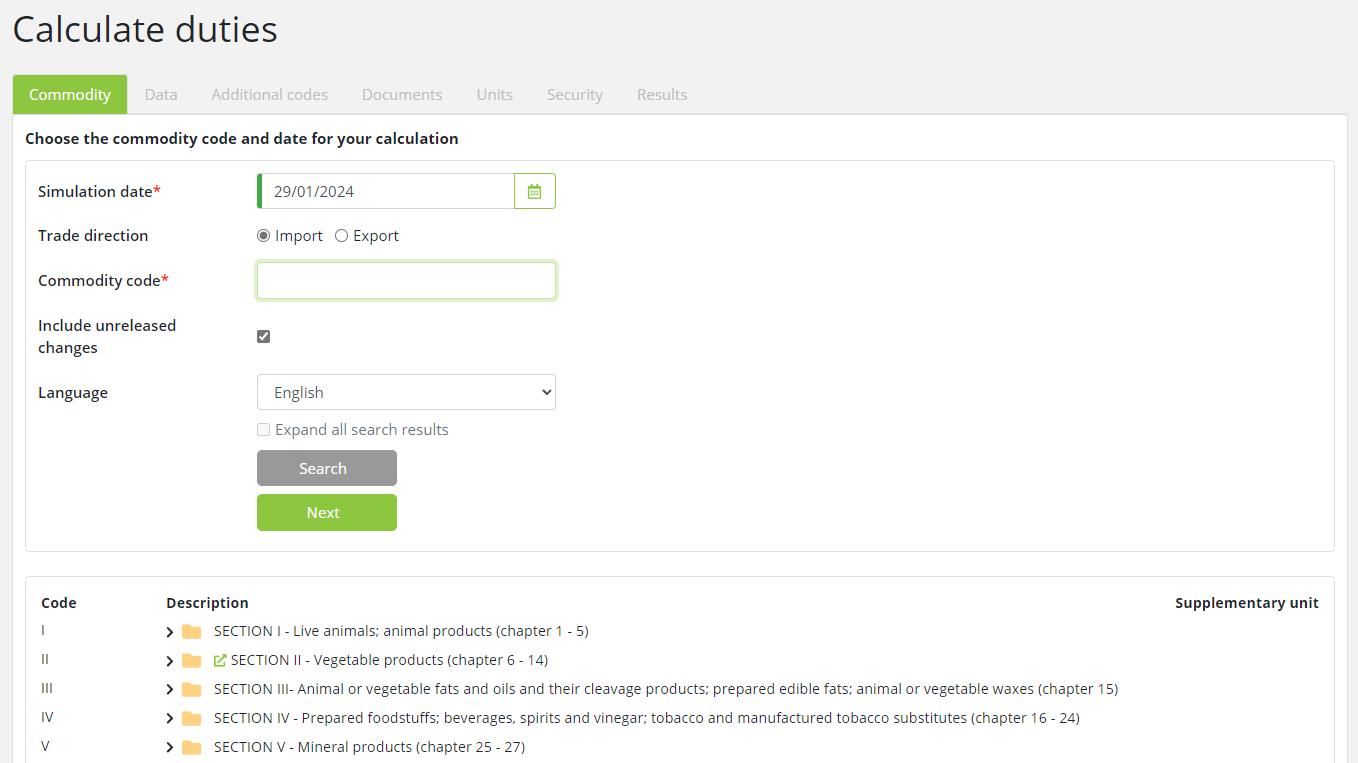Open the Section II external link icon
The image size is (1358, 763).
[x=221, y=661]
